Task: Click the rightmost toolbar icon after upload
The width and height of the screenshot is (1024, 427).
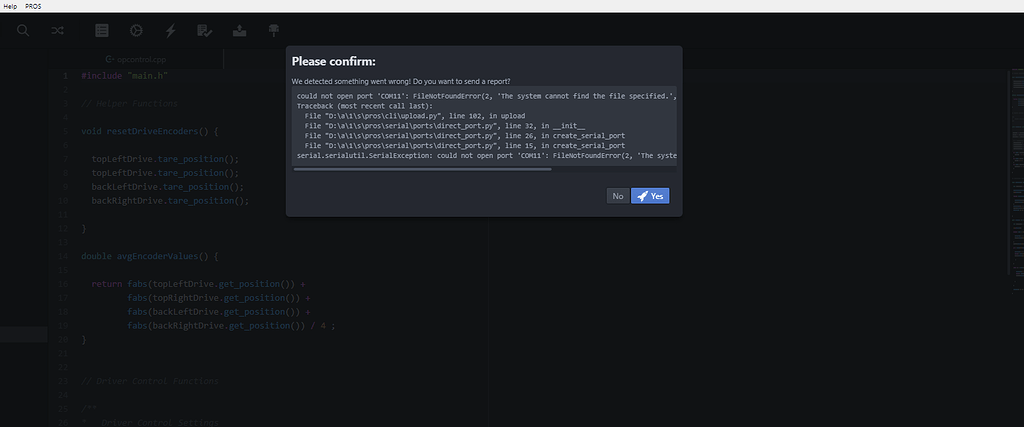Action: pos(273,31)
